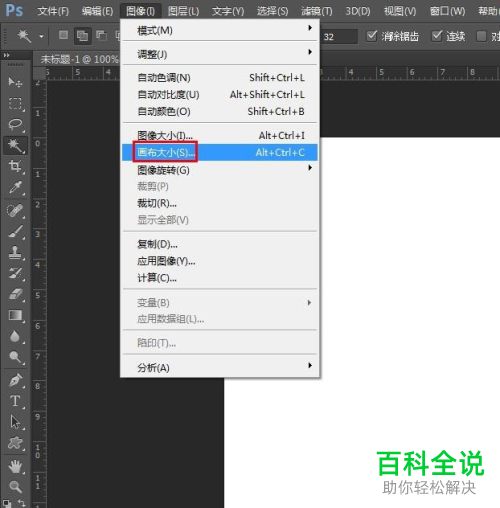Viewport: 500px width, 508px height.
Task: Open the 视图(V) menu
Action: pos(400,11)
